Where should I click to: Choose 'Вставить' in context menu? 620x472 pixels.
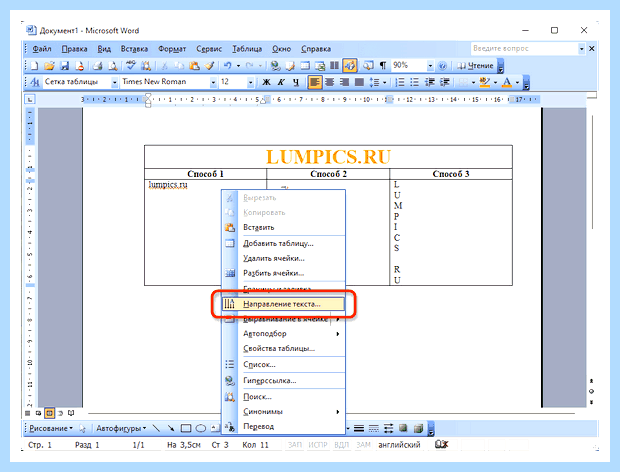[x=283, y=227]
